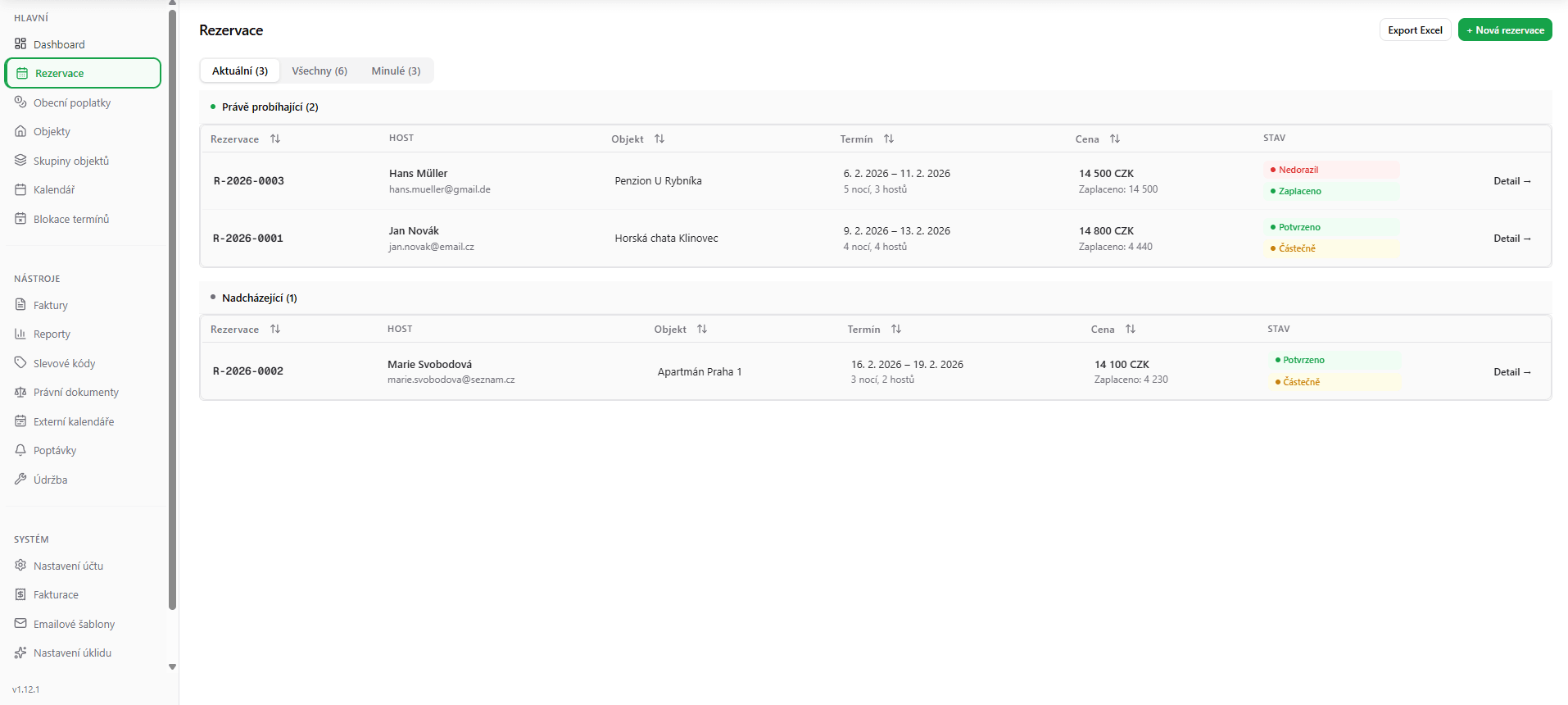The height and width of the screenshot is (705, 1568).
Task: Click the Slevové kódy tag icon
Action: 20,363
